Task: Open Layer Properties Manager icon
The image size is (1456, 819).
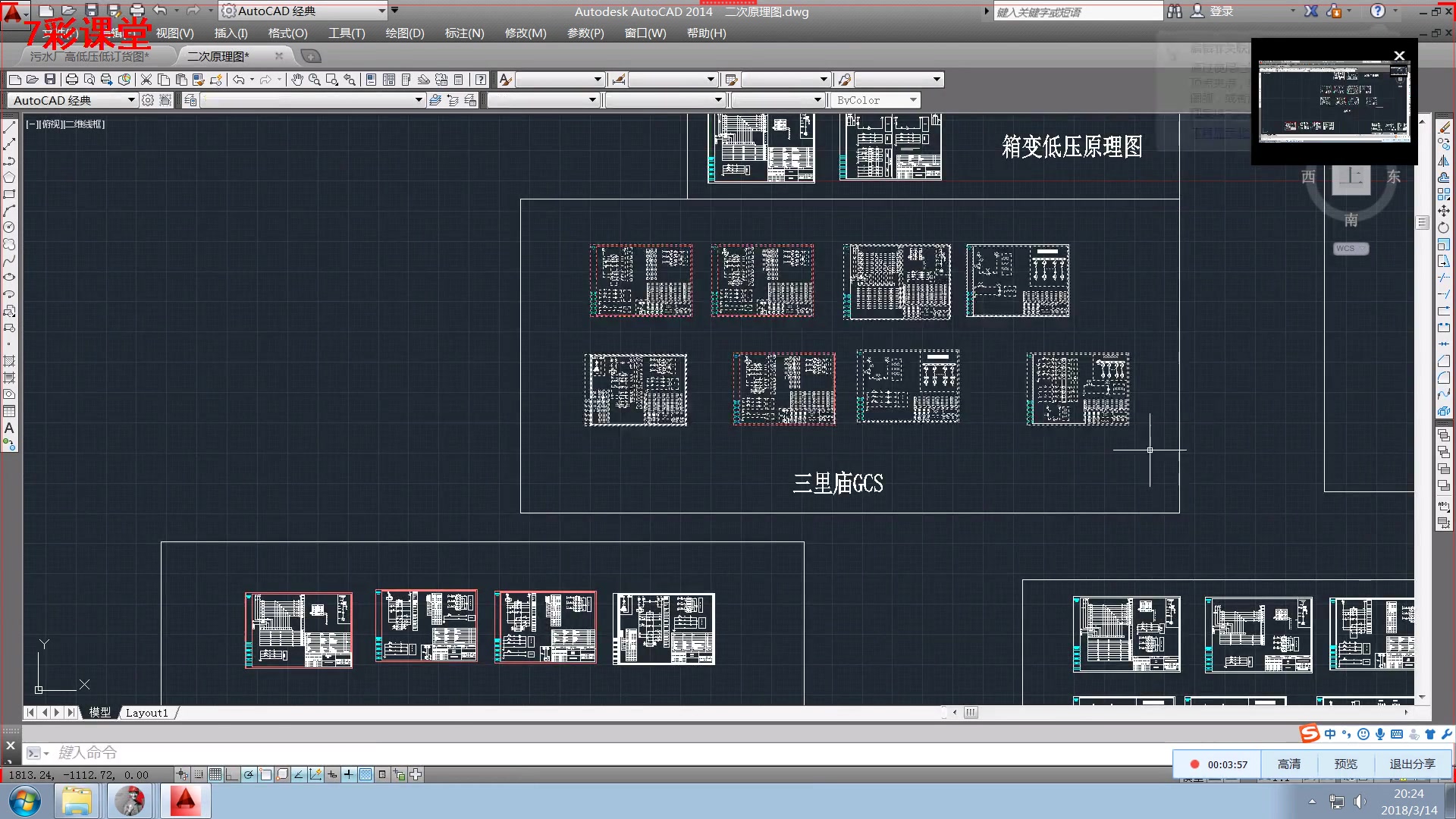Action: pos(190,100)
